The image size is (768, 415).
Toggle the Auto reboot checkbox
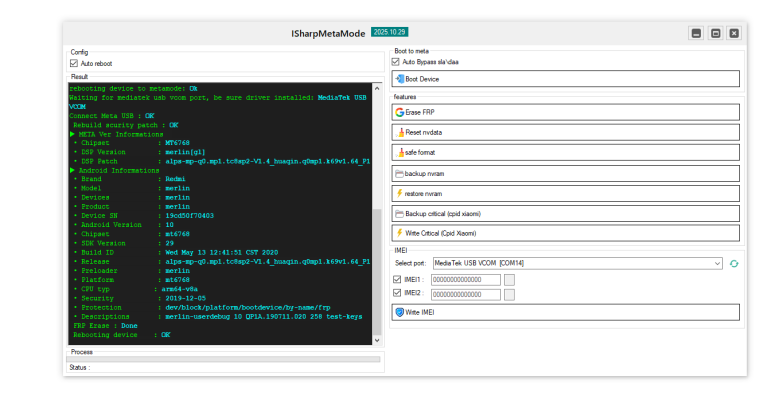(x=74, y=63)
